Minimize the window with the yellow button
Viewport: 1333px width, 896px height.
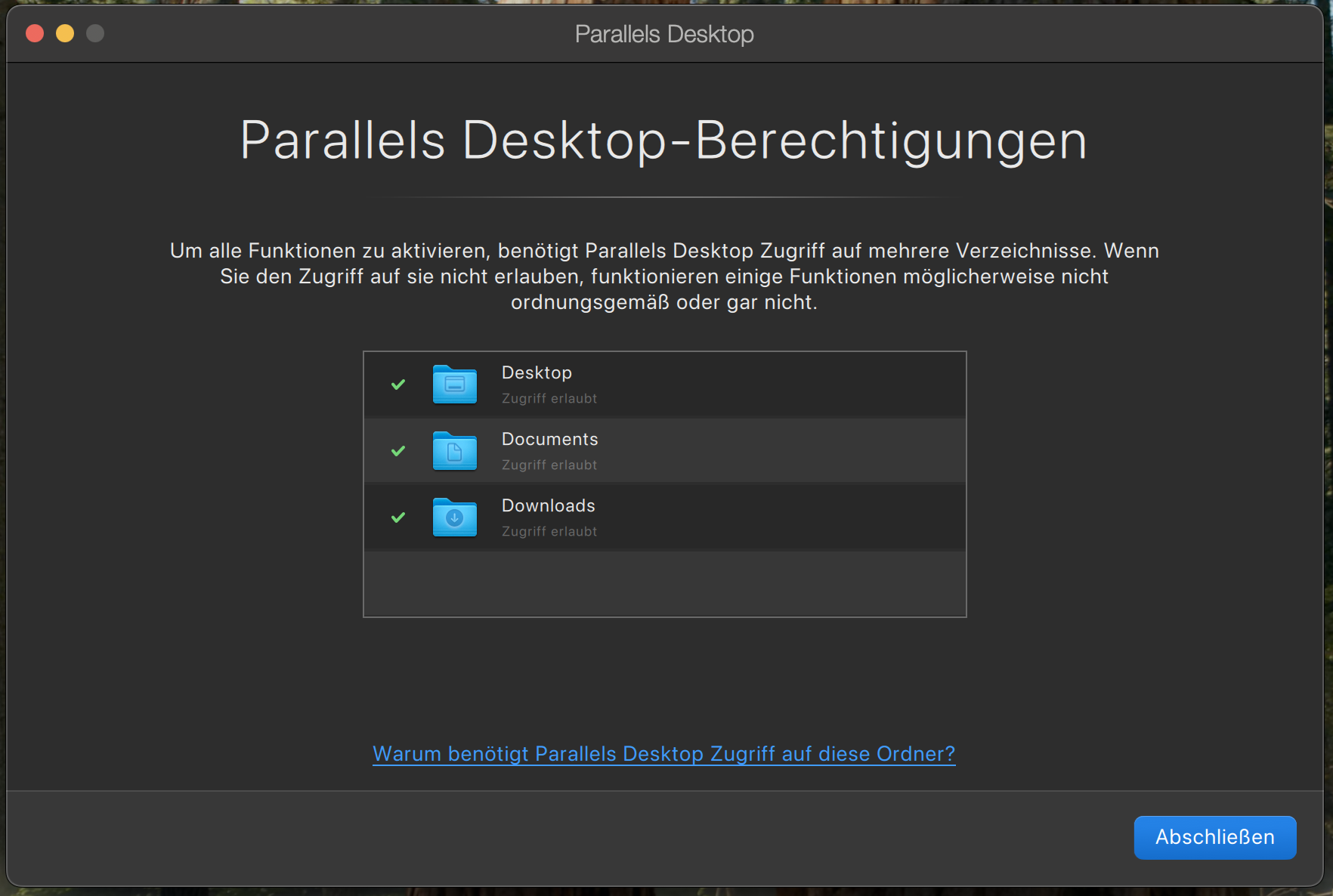(65, 33)
